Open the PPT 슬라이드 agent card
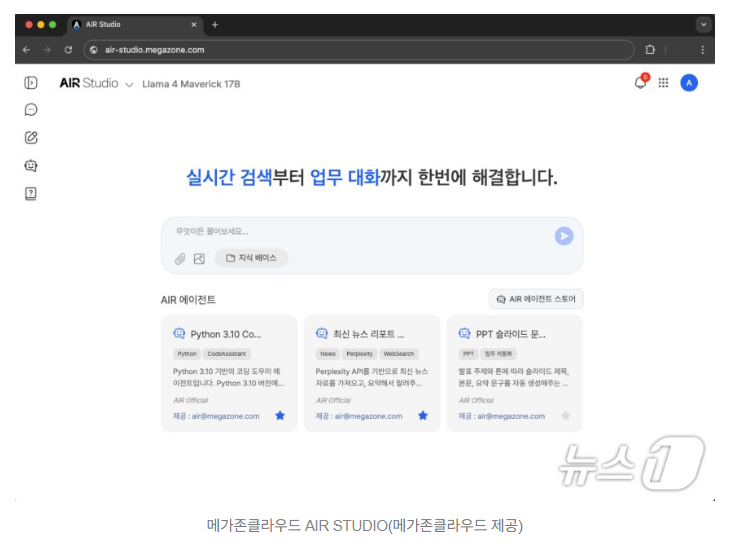 click(515, 373)
